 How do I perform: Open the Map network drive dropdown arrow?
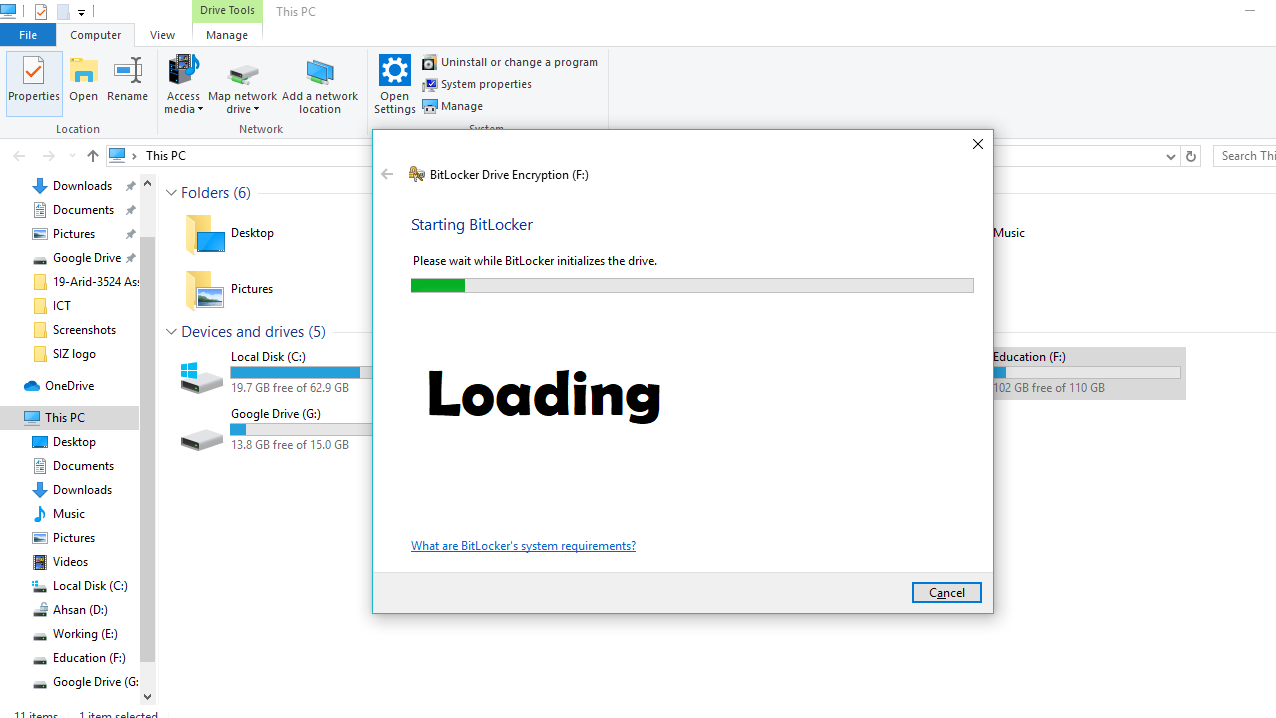pyautogui.click(x=256, y=110)
